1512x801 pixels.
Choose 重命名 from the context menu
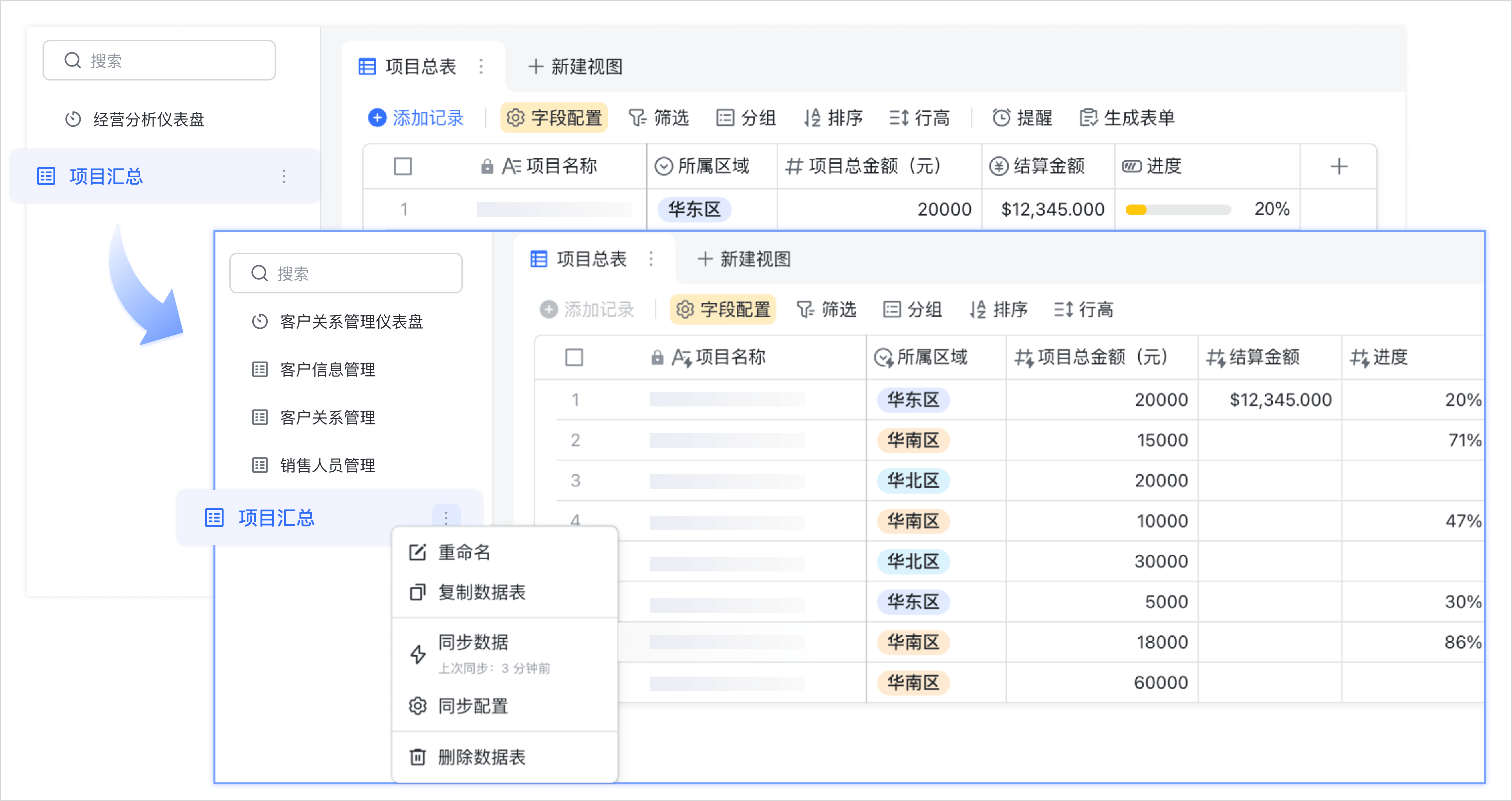[x=505, y=552]
